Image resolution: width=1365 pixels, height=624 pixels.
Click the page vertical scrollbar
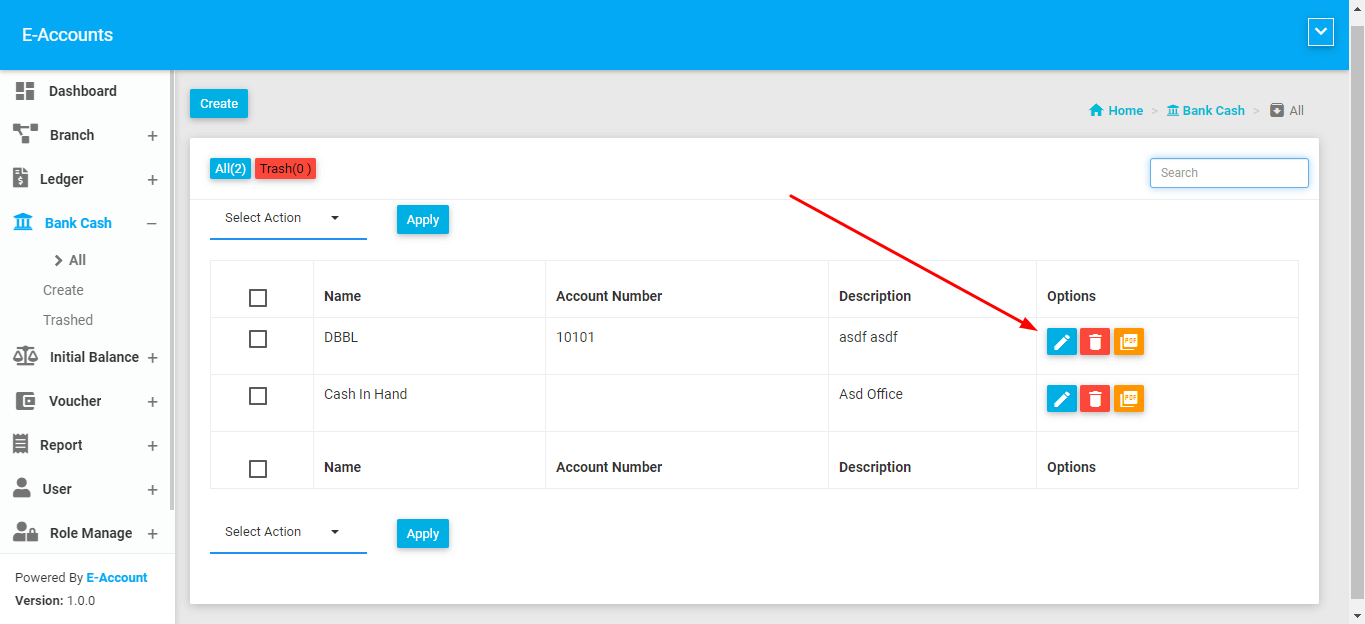pyautogui.click(x=1357, y=300)
